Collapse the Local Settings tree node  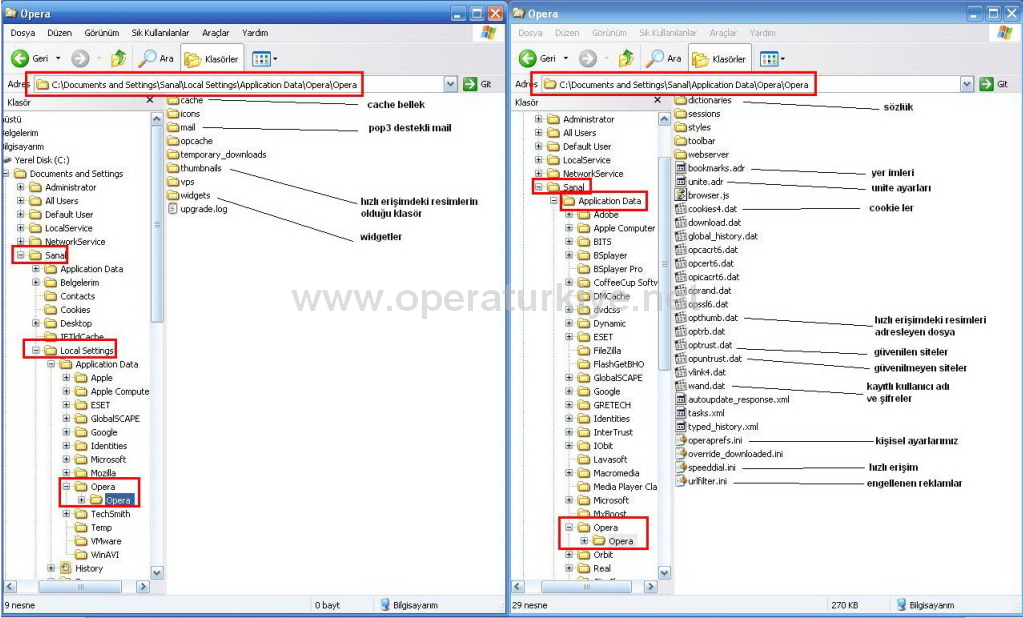[x=37, y=351]
